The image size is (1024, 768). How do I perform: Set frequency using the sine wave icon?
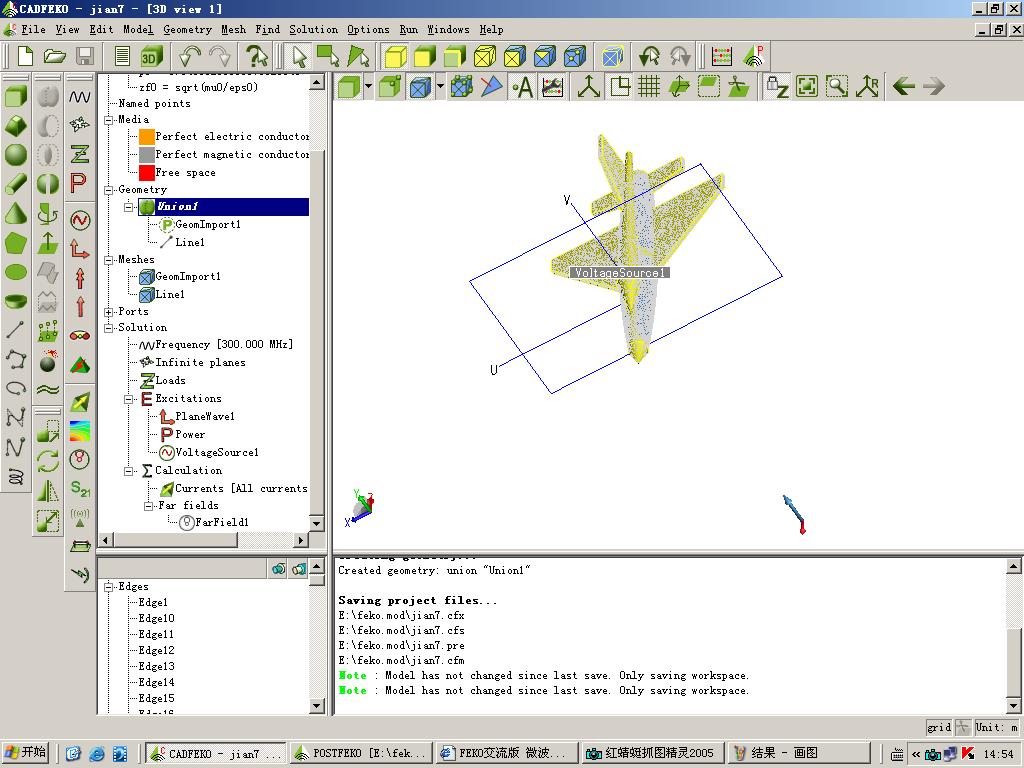pos(80,97)
